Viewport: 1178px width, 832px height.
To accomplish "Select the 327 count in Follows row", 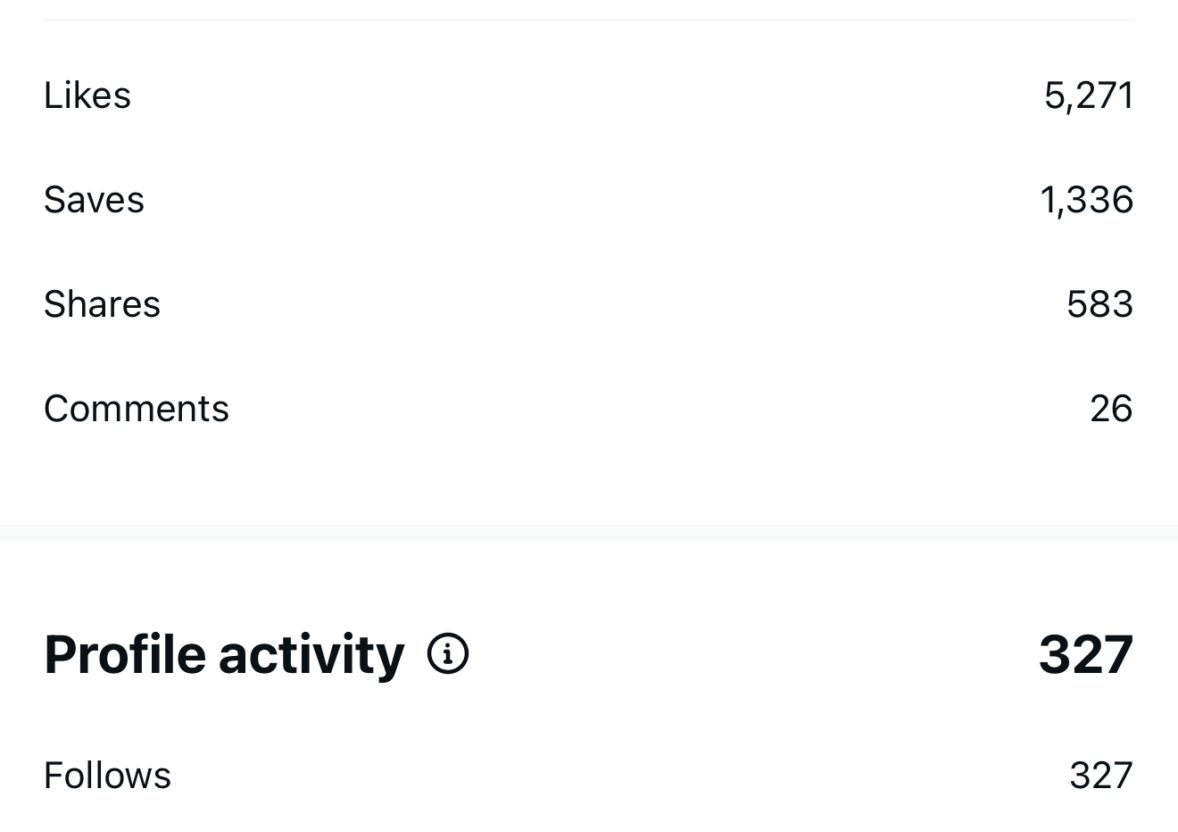I will coord(1101,775).
